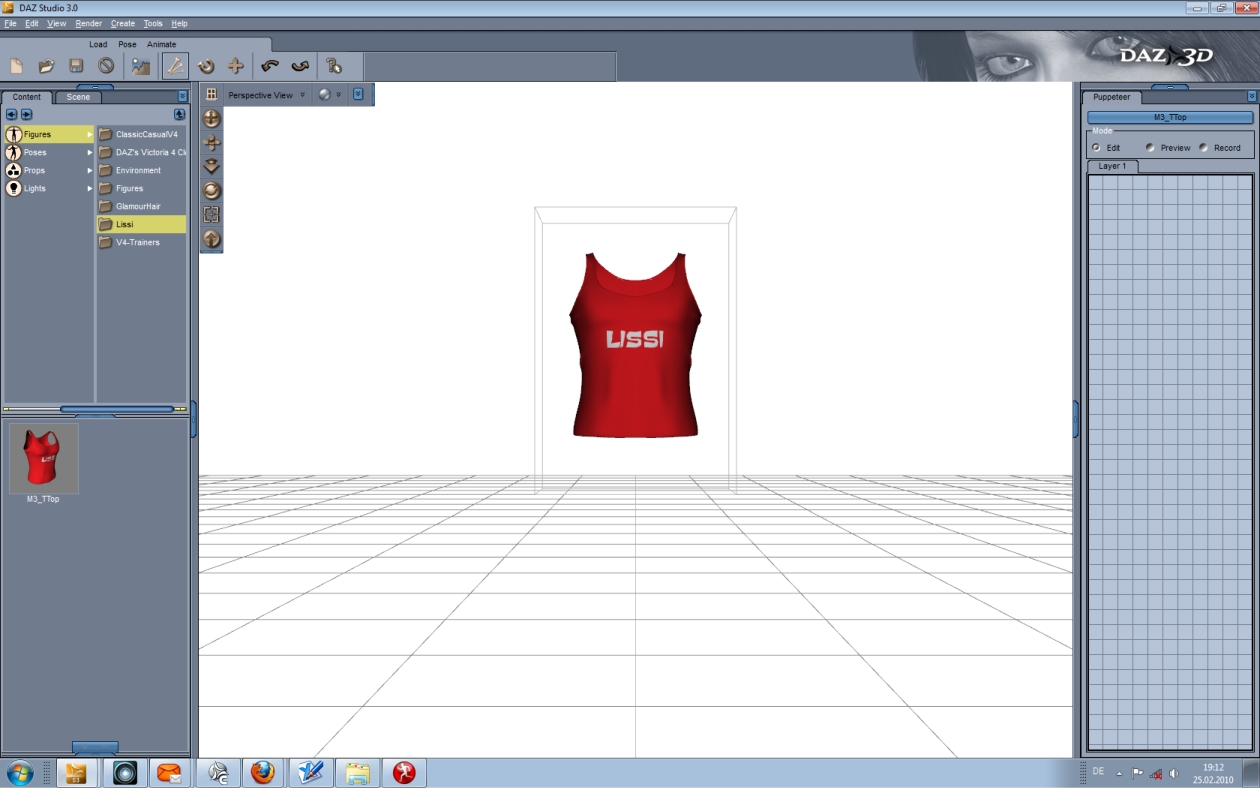
Task: Open the Render menu
Action: click(88, 23)
